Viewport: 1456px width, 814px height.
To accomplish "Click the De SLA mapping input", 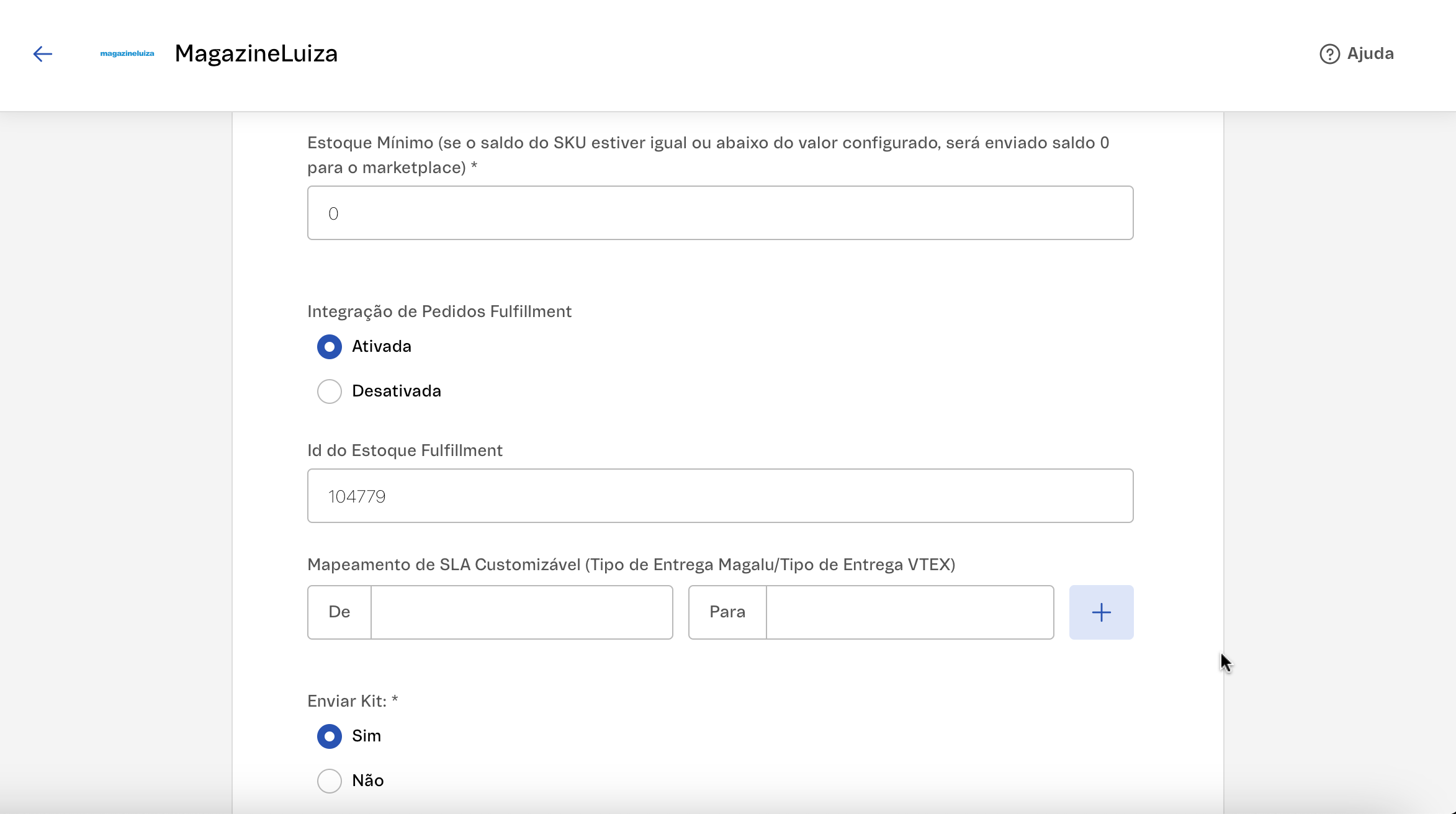I will click(521, 612).
